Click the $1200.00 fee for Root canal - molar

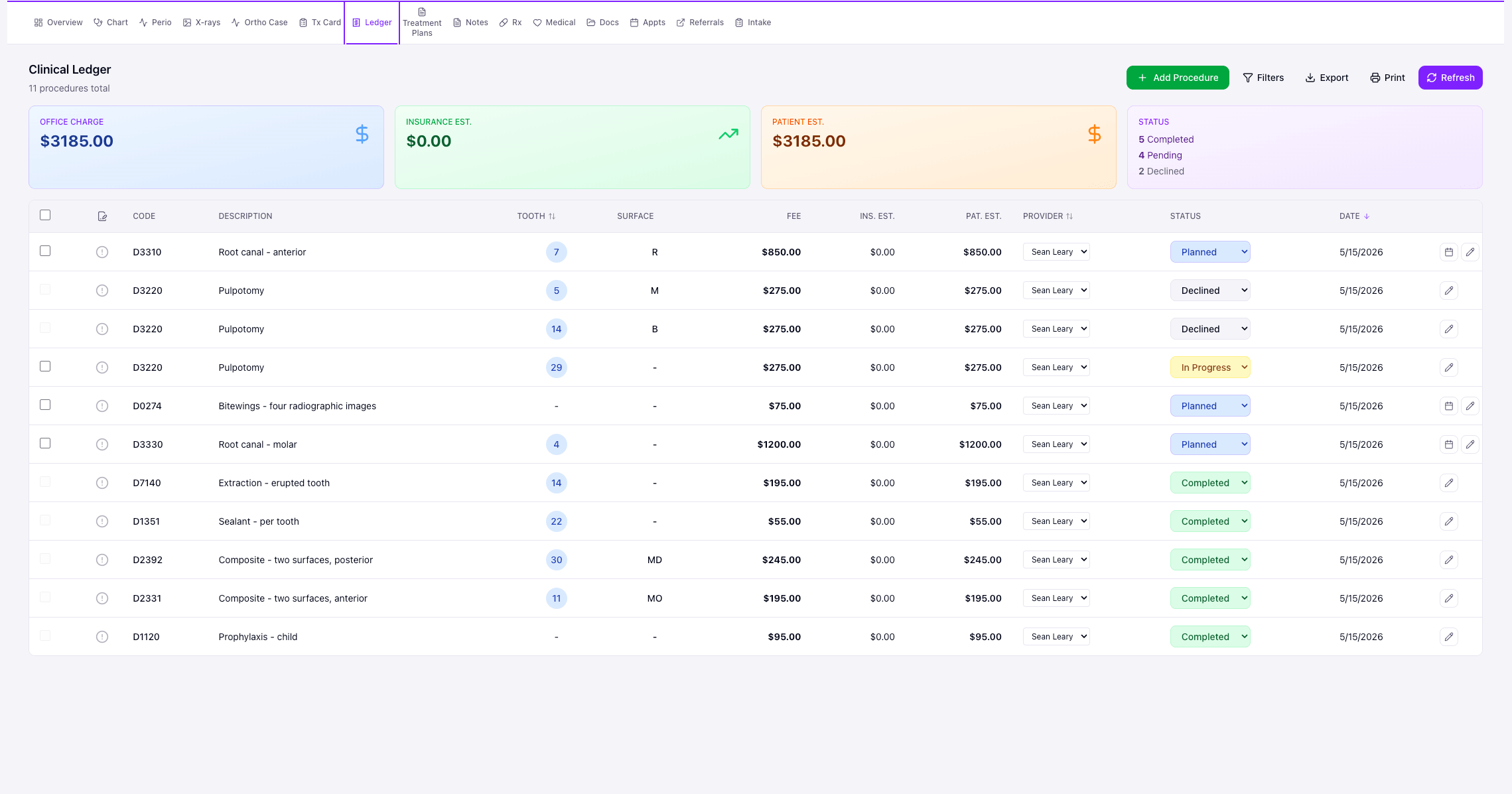pyautogui.click(x=779, y=444)
